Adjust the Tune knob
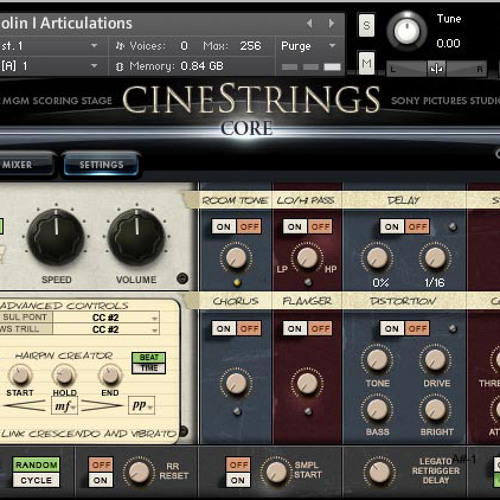This screenshot has height=500, width=500. click(x=407, y=31)
